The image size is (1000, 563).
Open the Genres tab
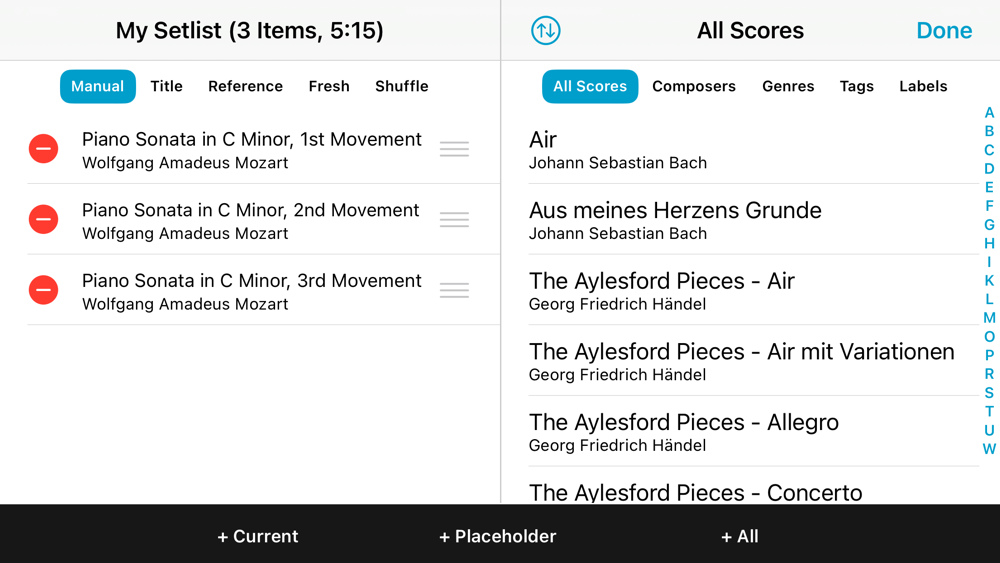tap(788, 87)
